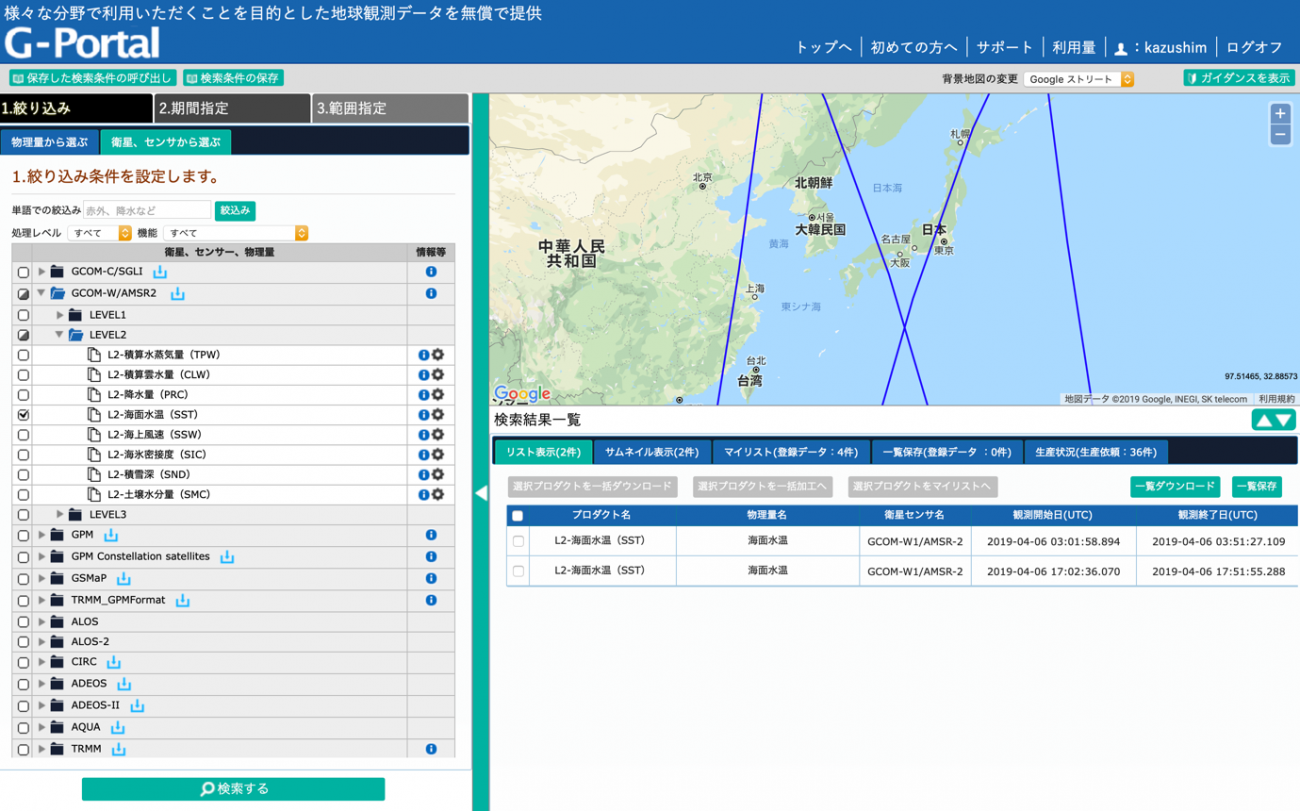Click the download icon beside TRMM_GPMFormat

pos(183,601)
